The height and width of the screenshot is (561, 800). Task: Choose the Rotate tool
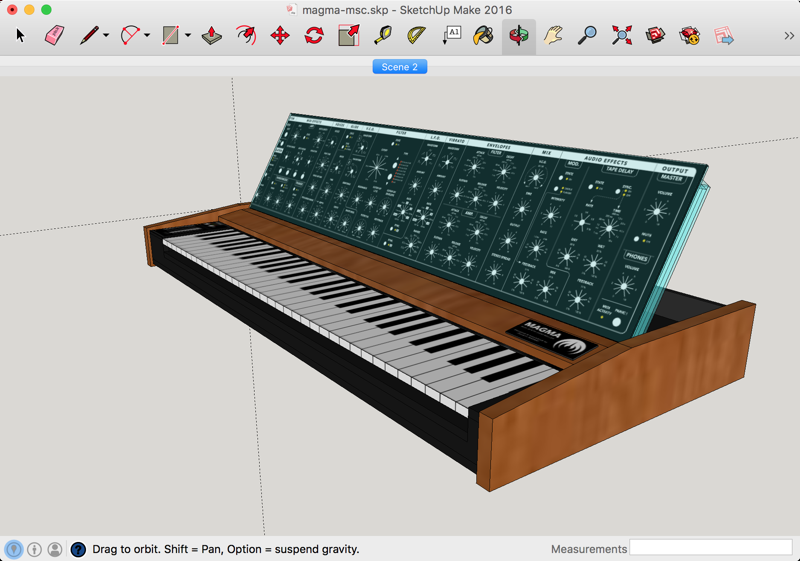pos(314,36)
